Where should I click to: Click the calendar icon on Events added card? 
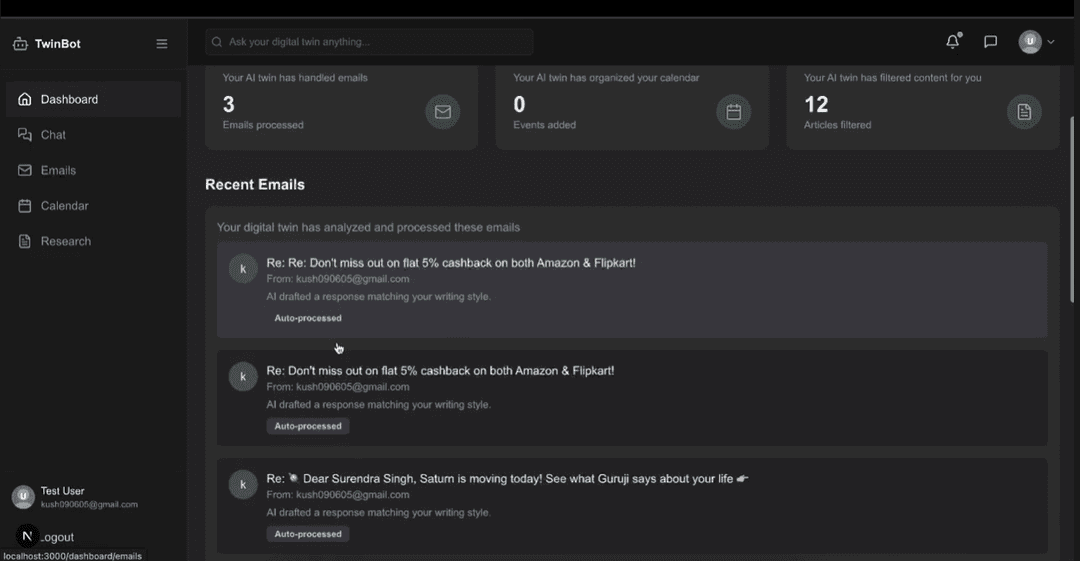[733, 112]
